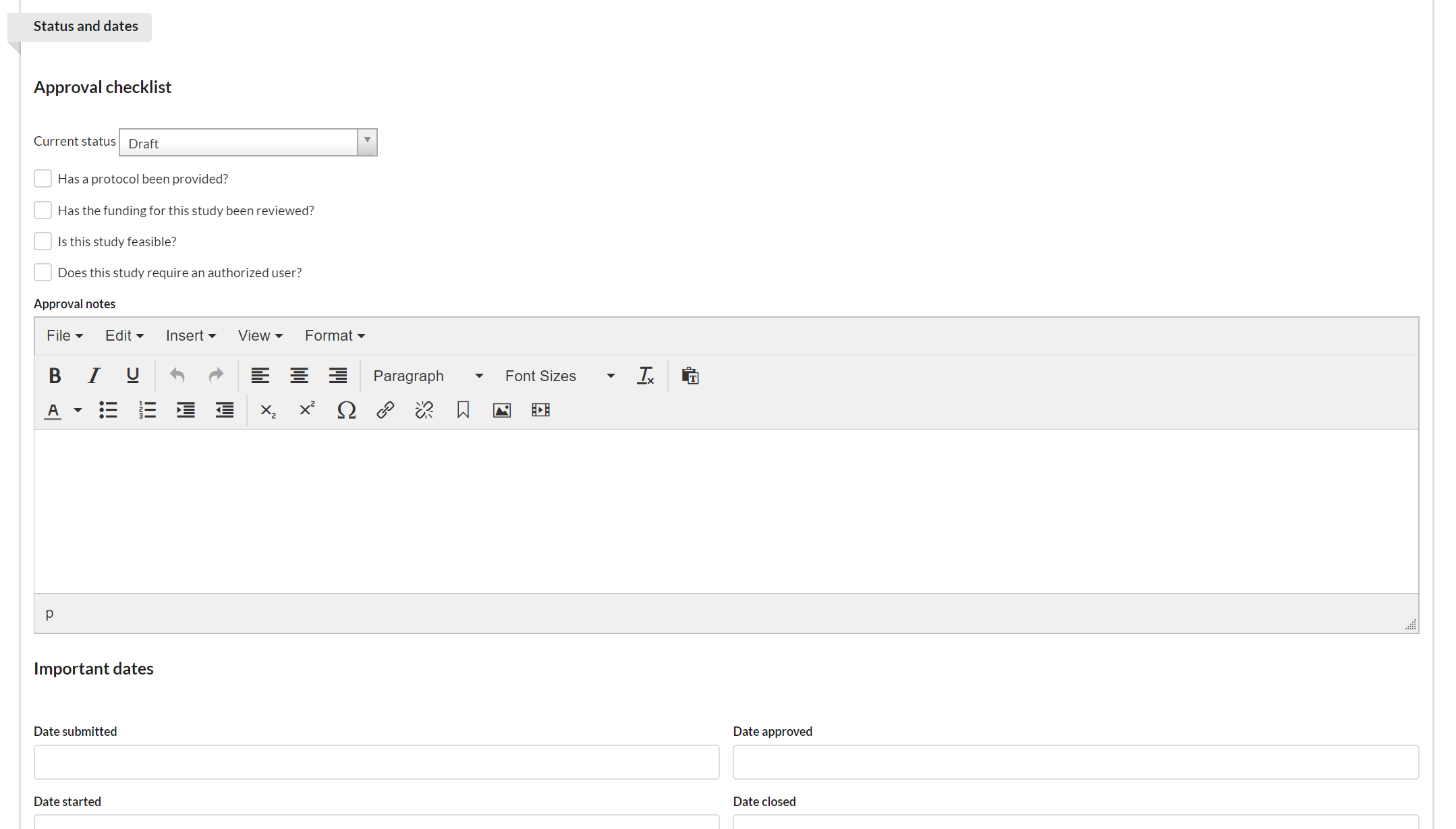Click Paste as text icon
The height and width of the screenshot is (829, 1456).
point(690,376)
